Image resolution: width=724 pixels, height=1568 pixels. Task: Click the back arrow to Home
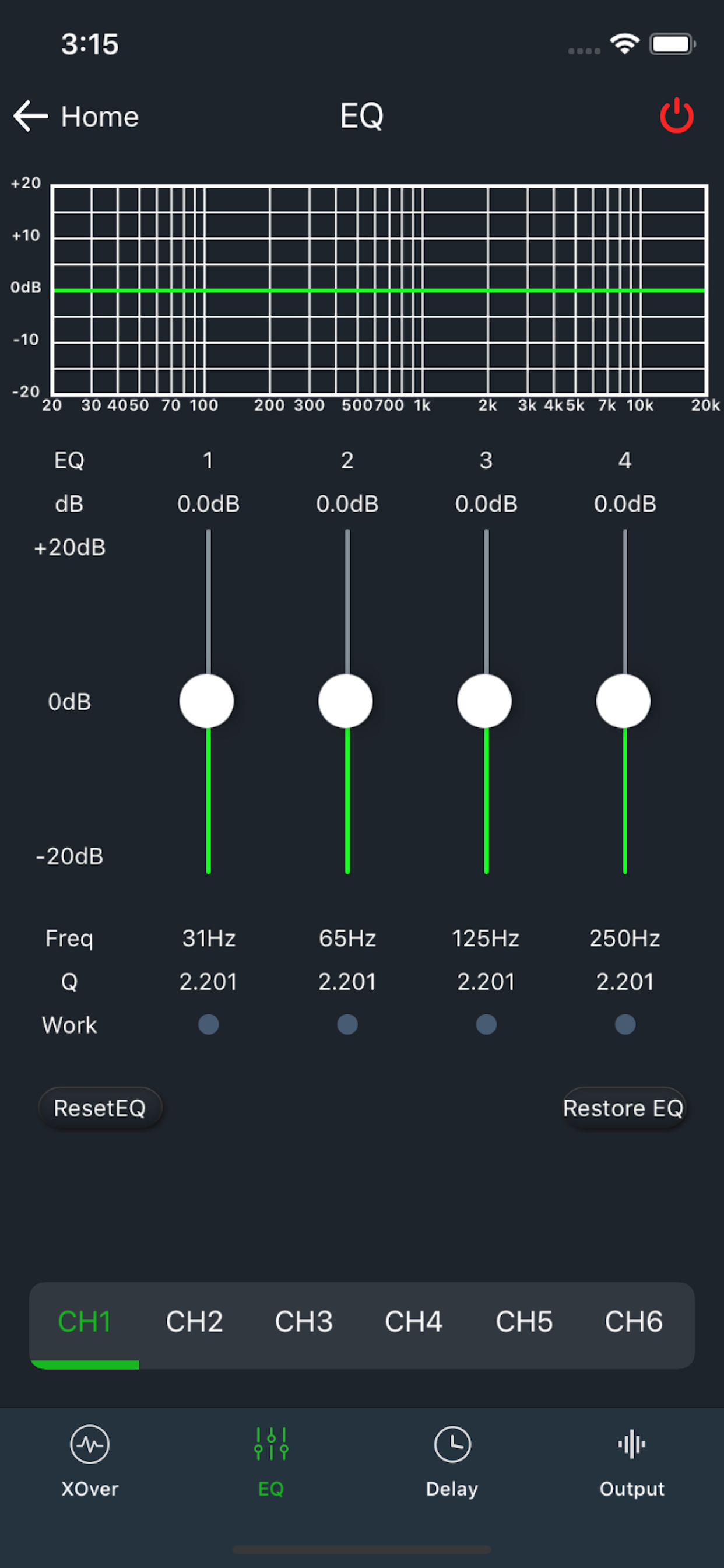pyautogui.click(x=29, y=116)
